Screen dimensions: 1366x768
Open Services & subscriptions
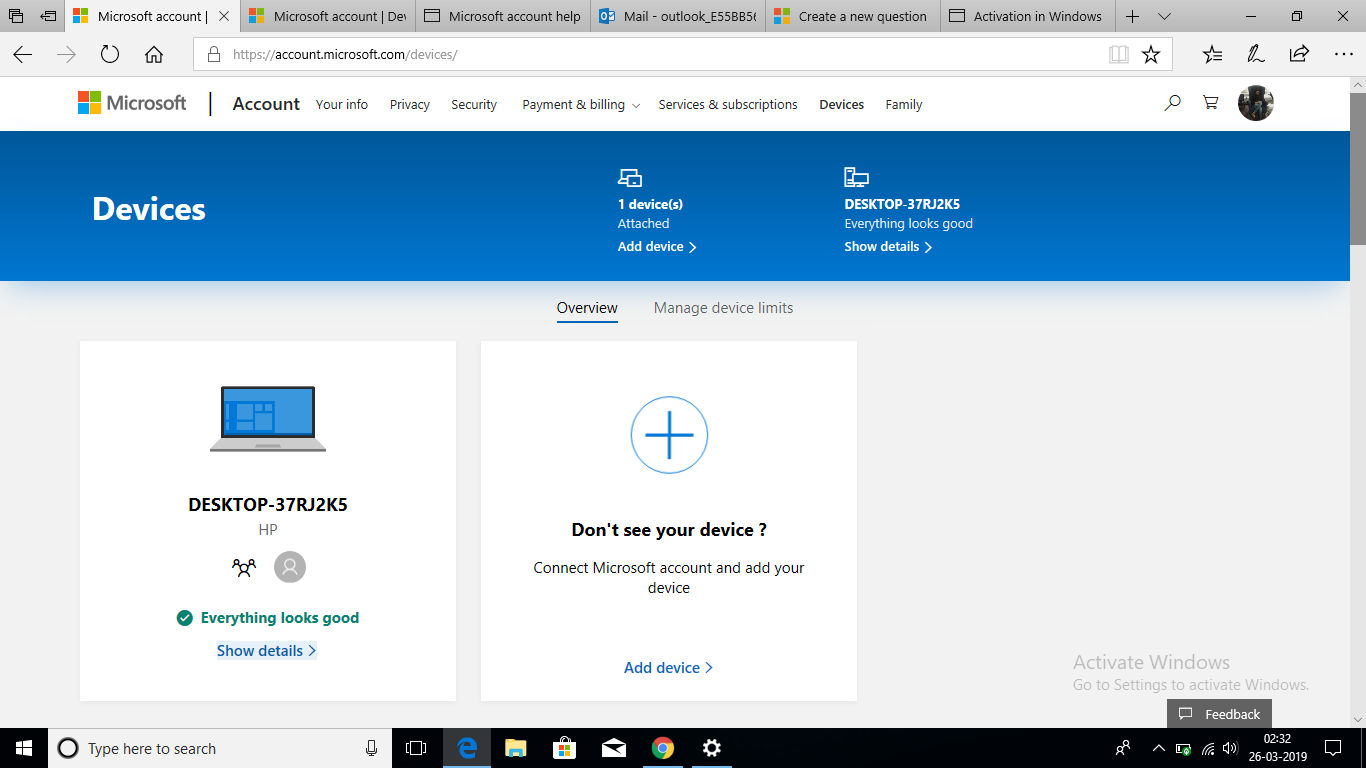[728, 104]
